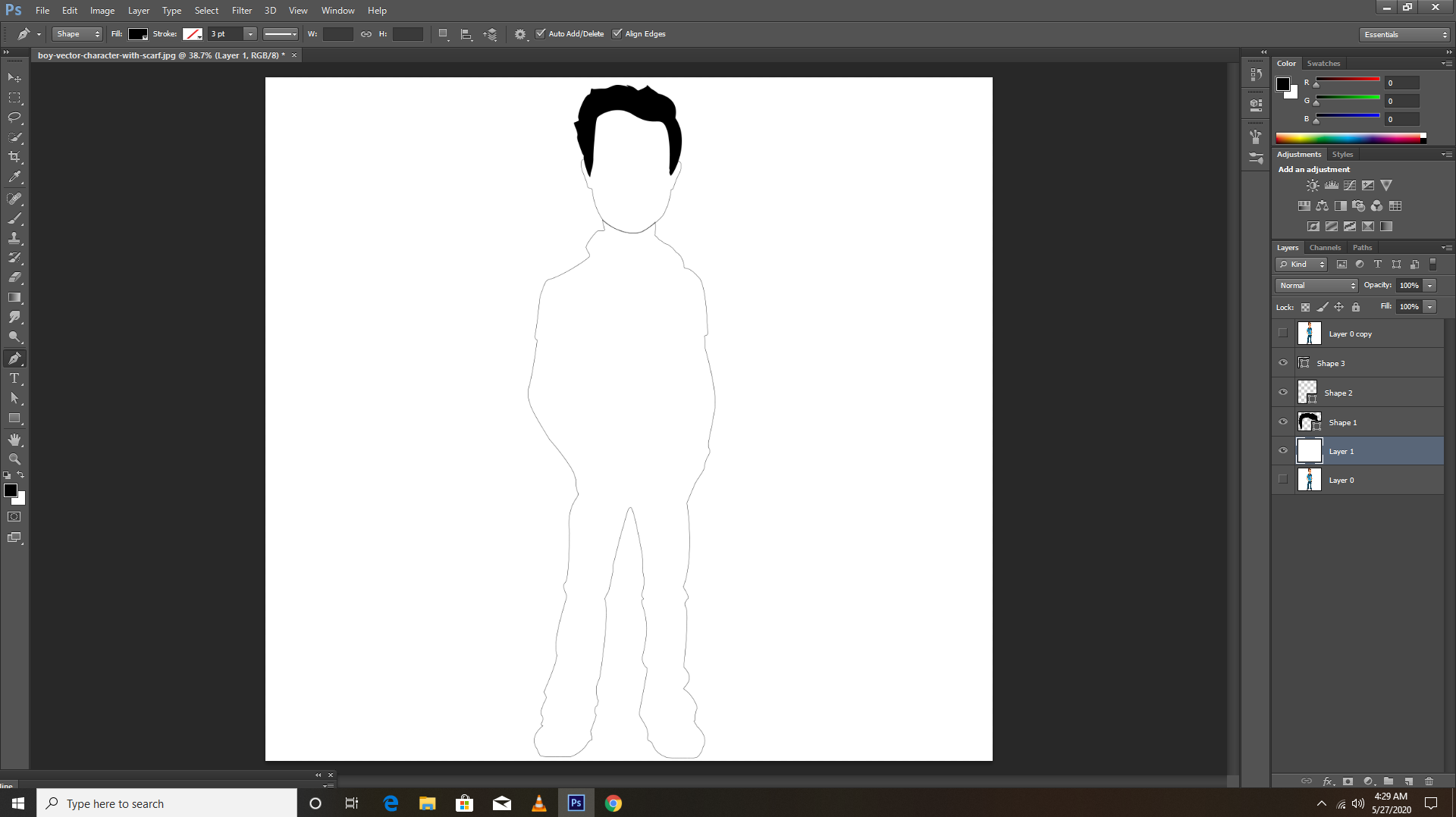
Task: Open the layer Kind filter dropdown
Action: click(1301, 265)
